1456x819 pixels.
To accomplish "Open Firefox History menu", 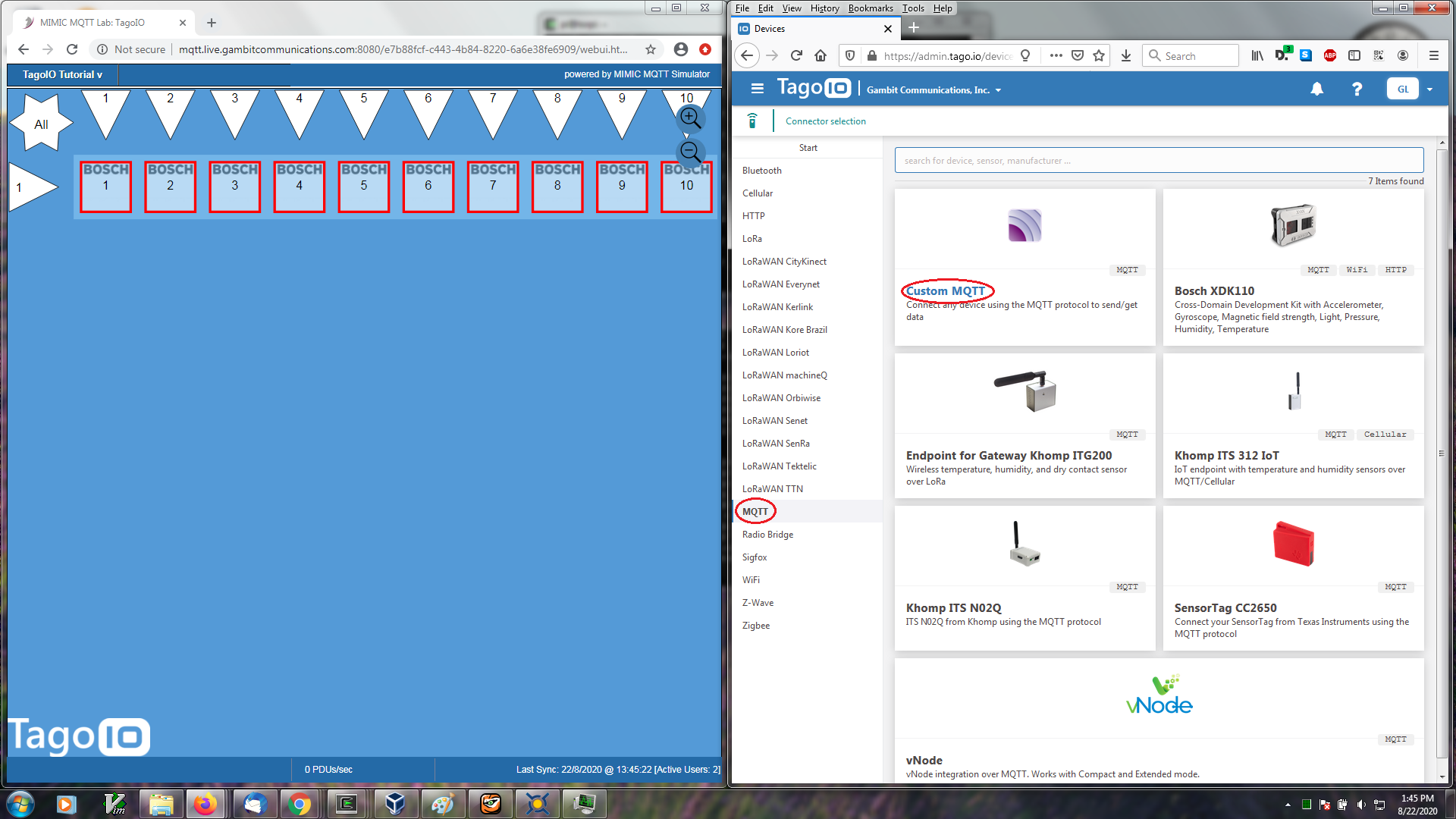I will (x=824, y=8).
